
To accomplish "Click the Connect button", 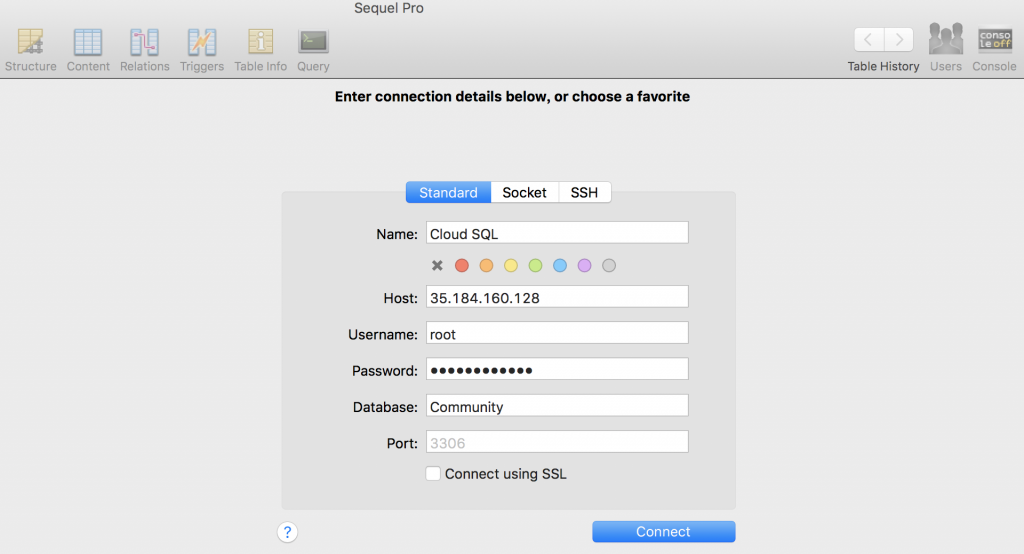I will click(x=664, y=532).
